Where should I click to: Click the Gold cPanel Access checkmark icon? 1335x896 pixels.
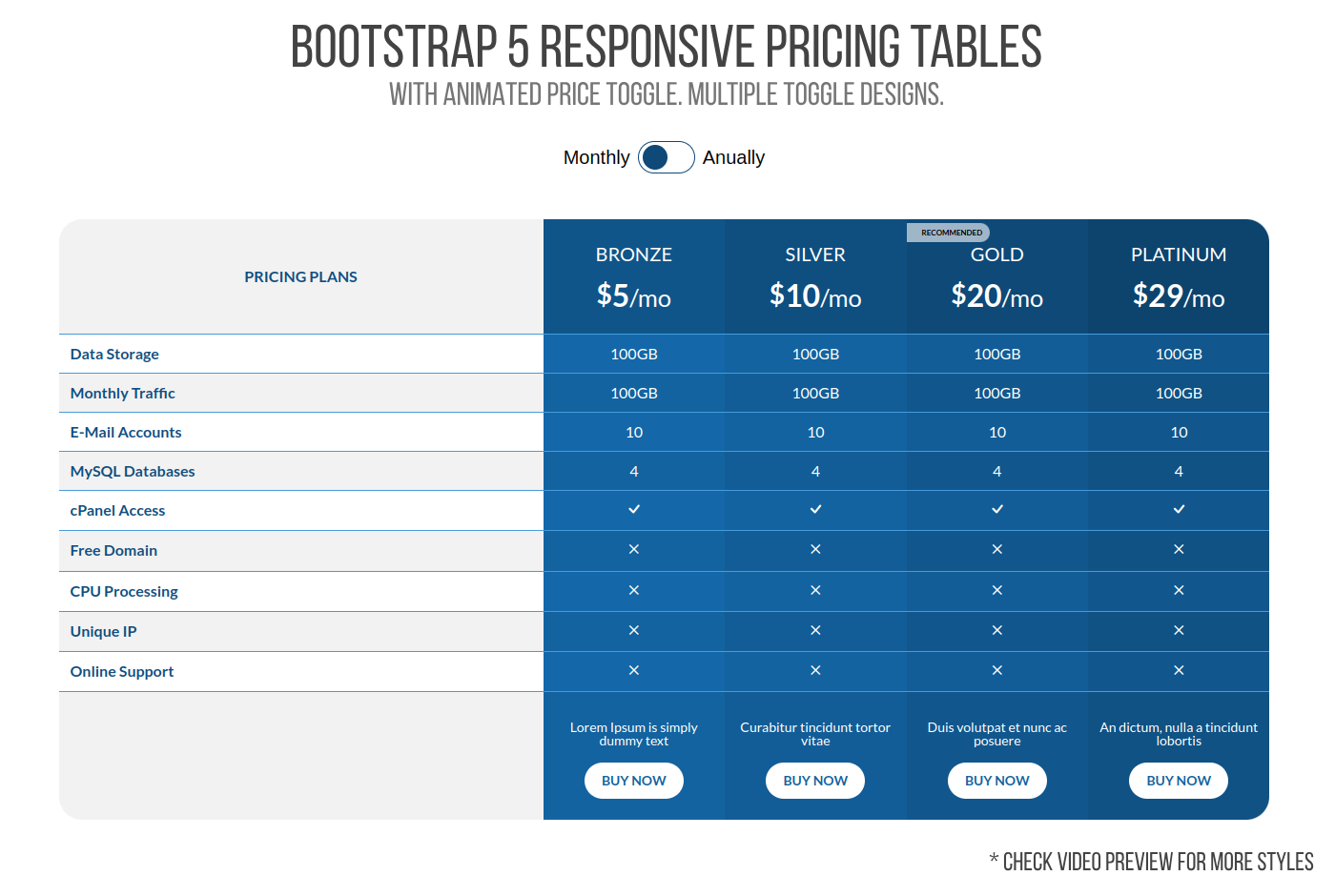(x=997, y=509)
